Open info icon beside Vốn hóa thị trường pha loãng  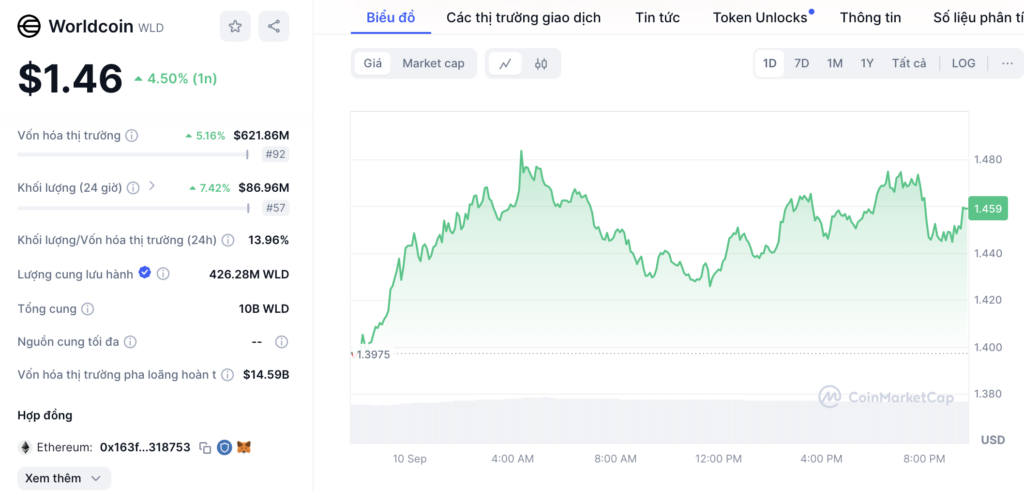click(227, 375)
